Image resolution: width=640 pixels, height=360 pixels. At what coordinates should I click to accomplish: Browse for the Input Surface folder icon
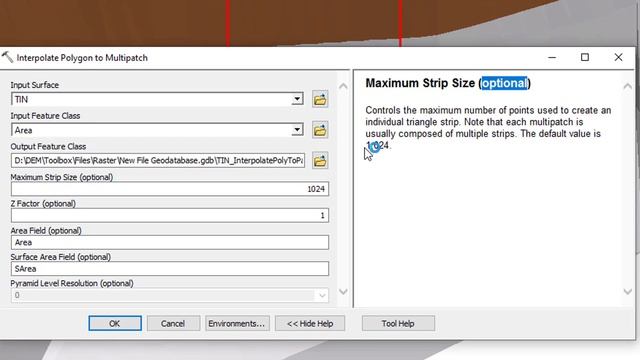pos(320,99)
